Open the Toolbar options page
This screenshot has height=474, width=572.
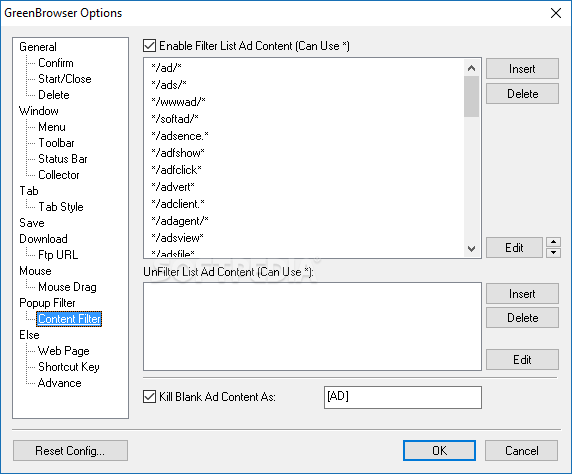[x=56, y=143]
